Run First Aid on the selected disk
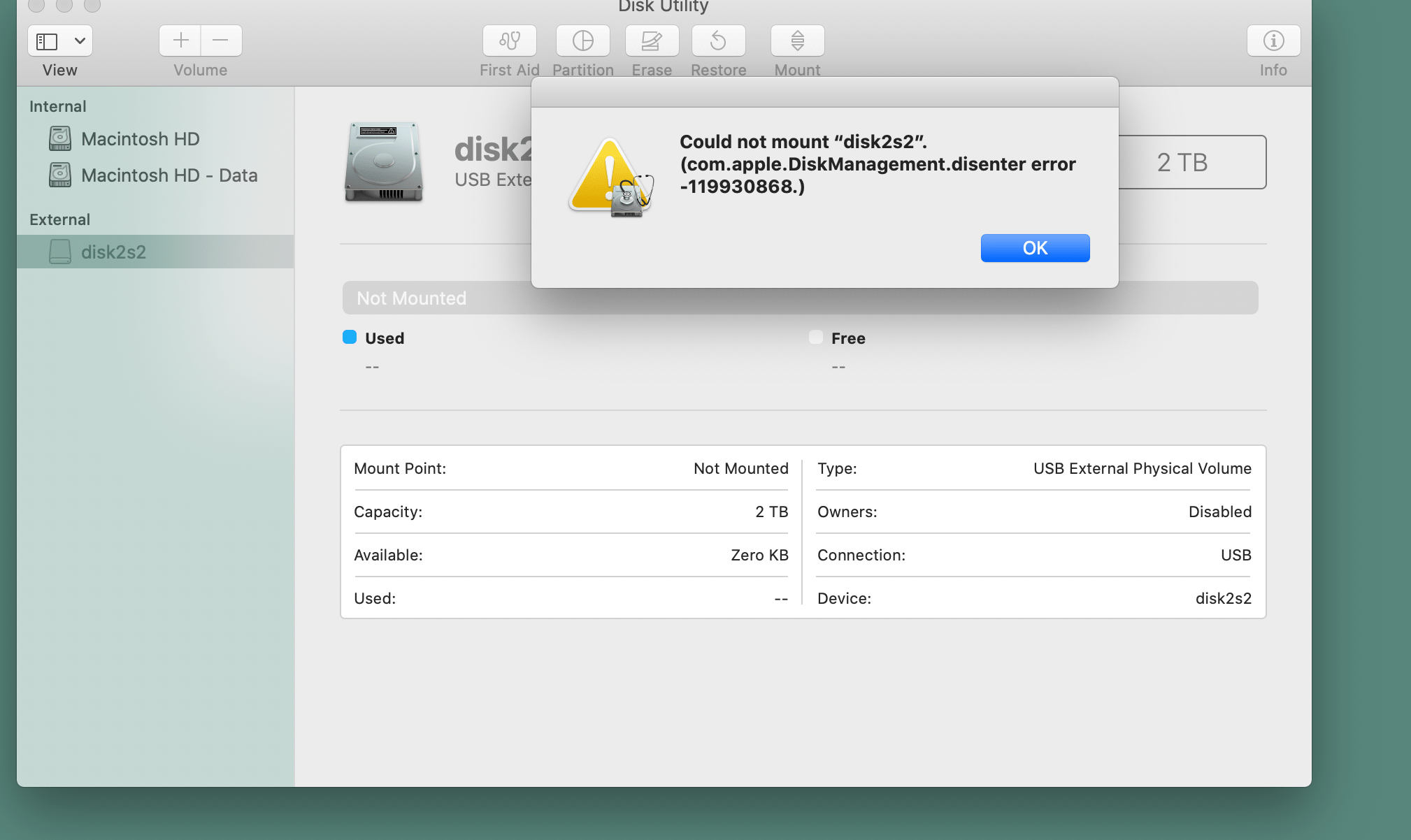This screenshot has height=840, width=1411. [509, 41]
